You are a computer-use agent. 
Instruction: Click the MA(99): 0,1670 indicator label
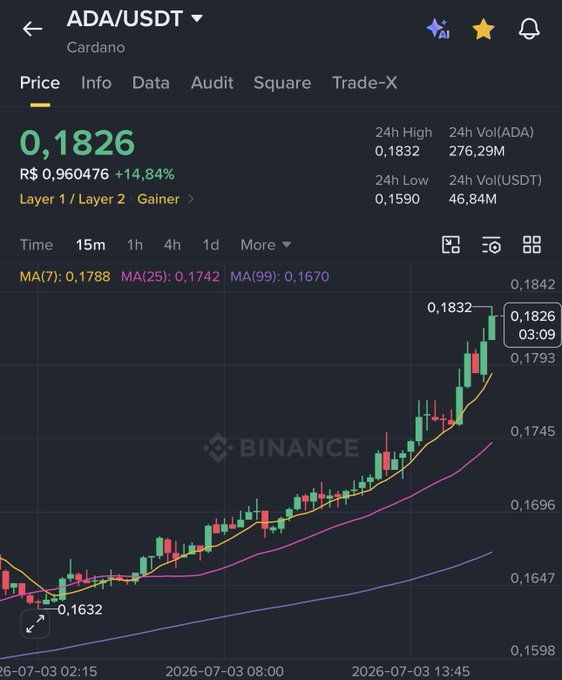point(280,276)
